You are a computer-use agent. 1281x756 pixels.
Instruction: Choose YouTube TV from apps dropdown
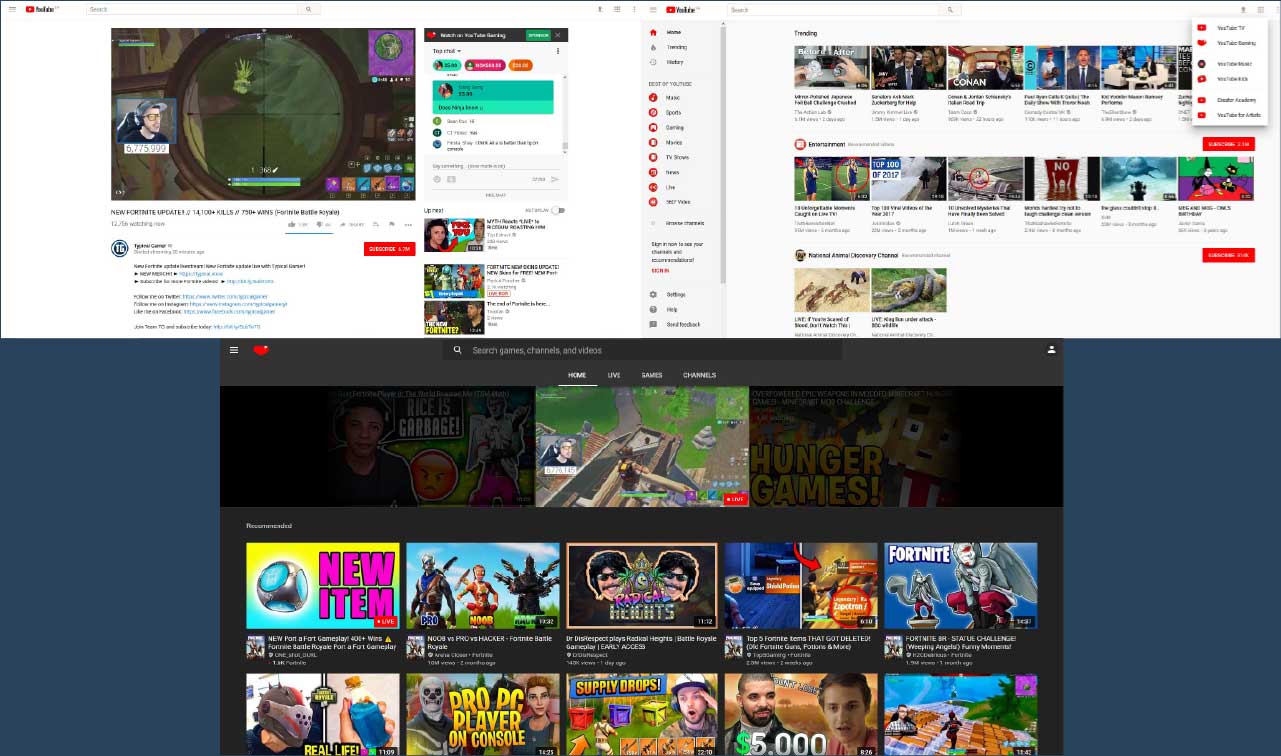point(1229,29)
